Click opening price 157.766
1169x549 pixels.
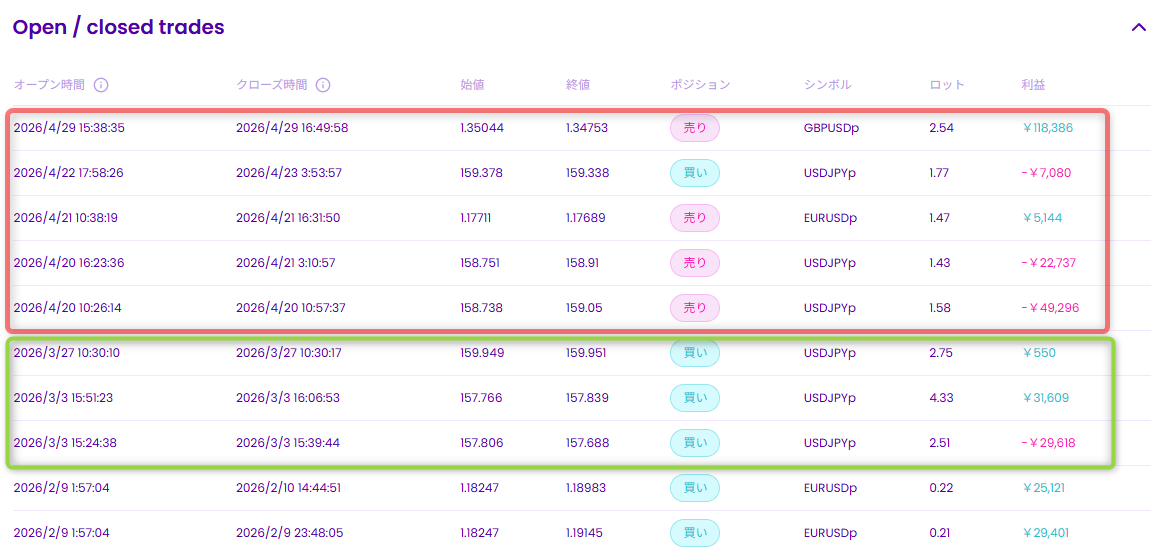[x=482, y=398]
